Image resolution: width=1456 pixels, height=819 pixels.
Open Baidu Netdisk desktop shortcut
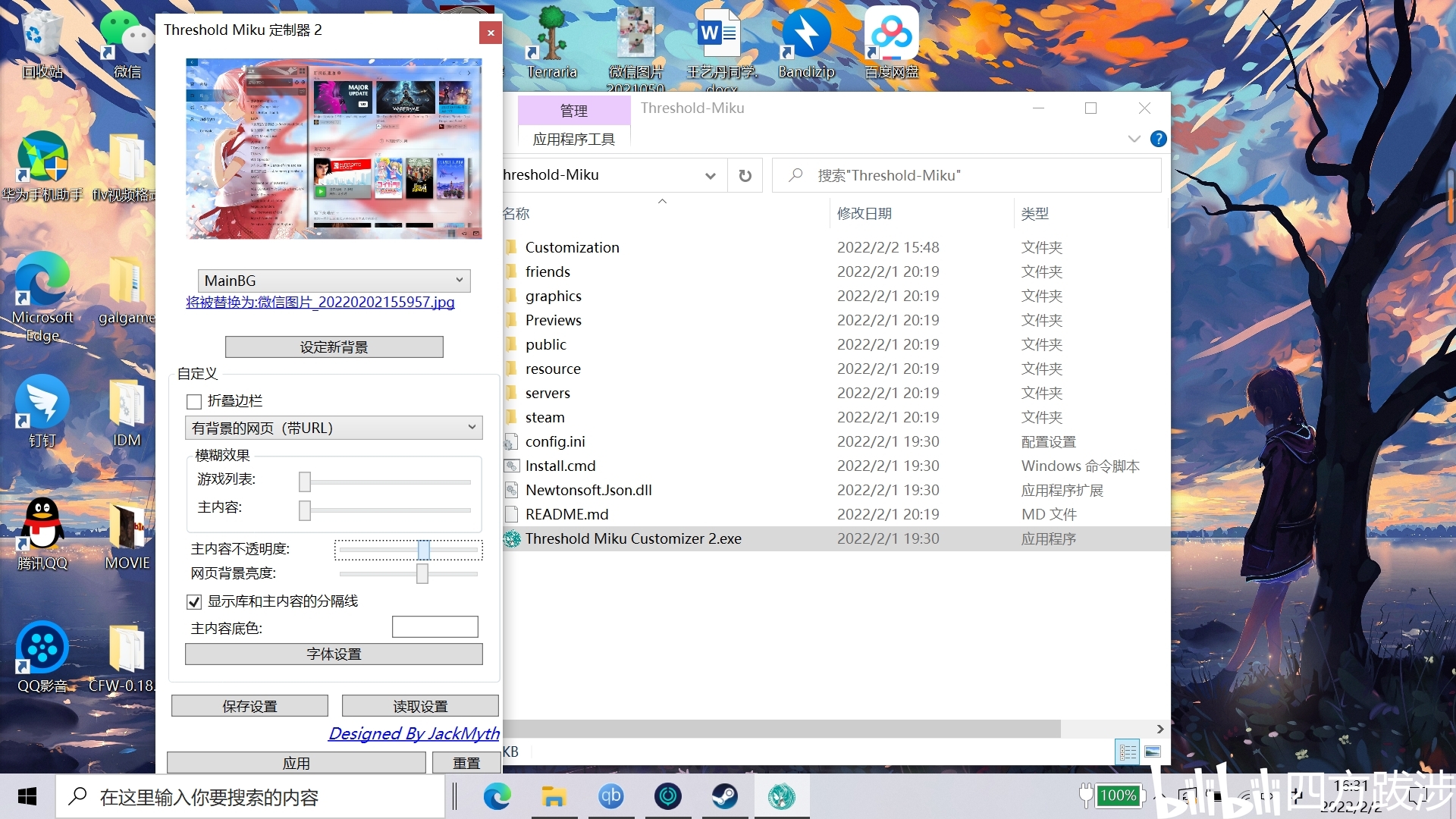click(x=891, y=44)
